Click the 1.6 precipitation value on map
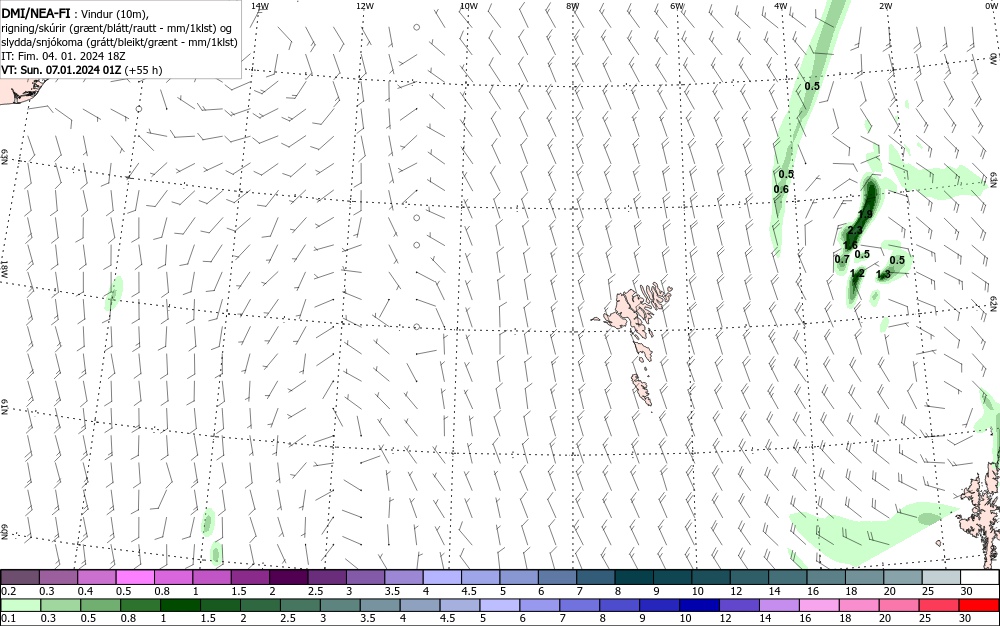 tap(850, 245)
